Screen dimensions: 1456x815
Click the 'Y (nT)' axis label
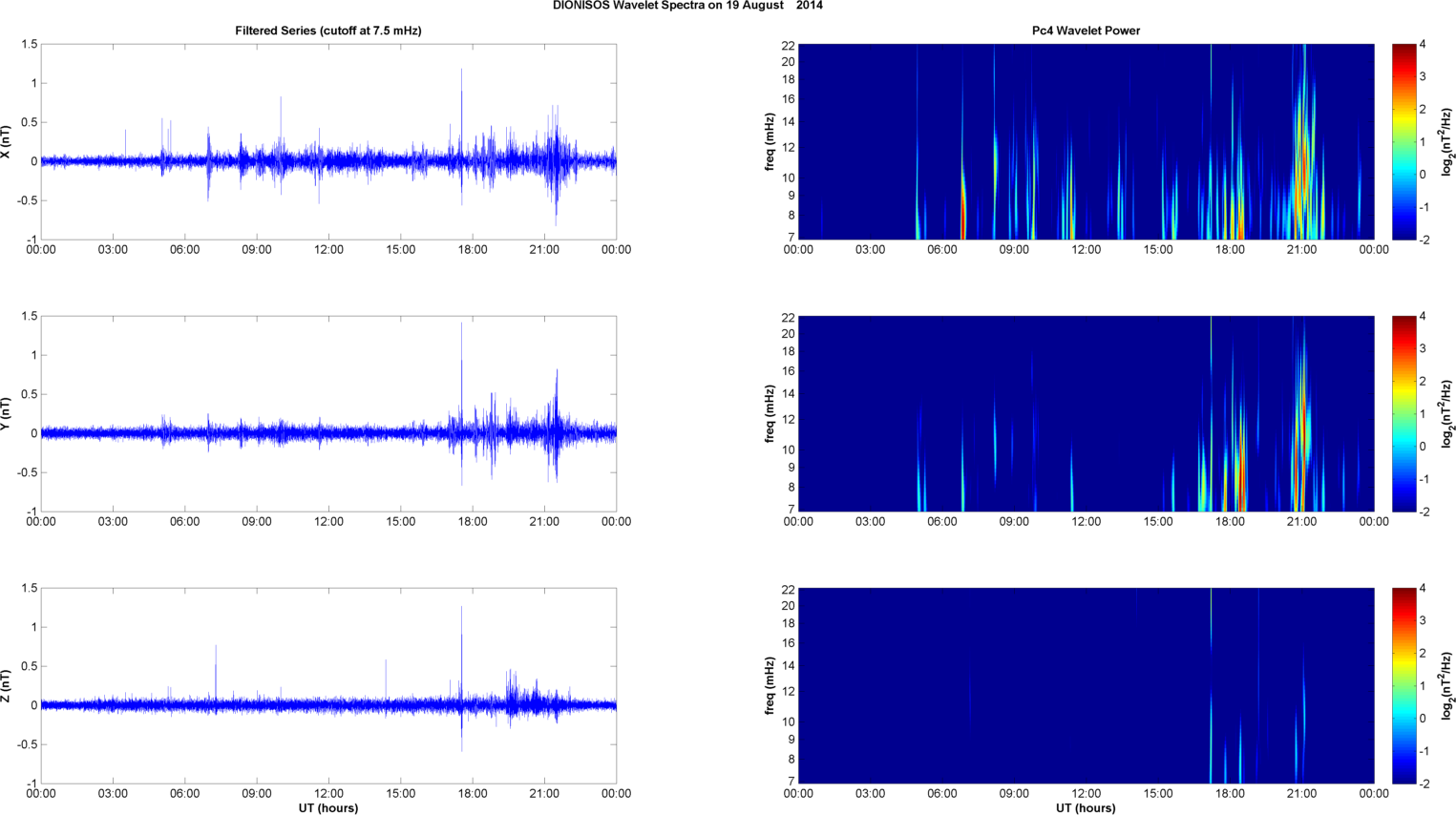[7, 414]
